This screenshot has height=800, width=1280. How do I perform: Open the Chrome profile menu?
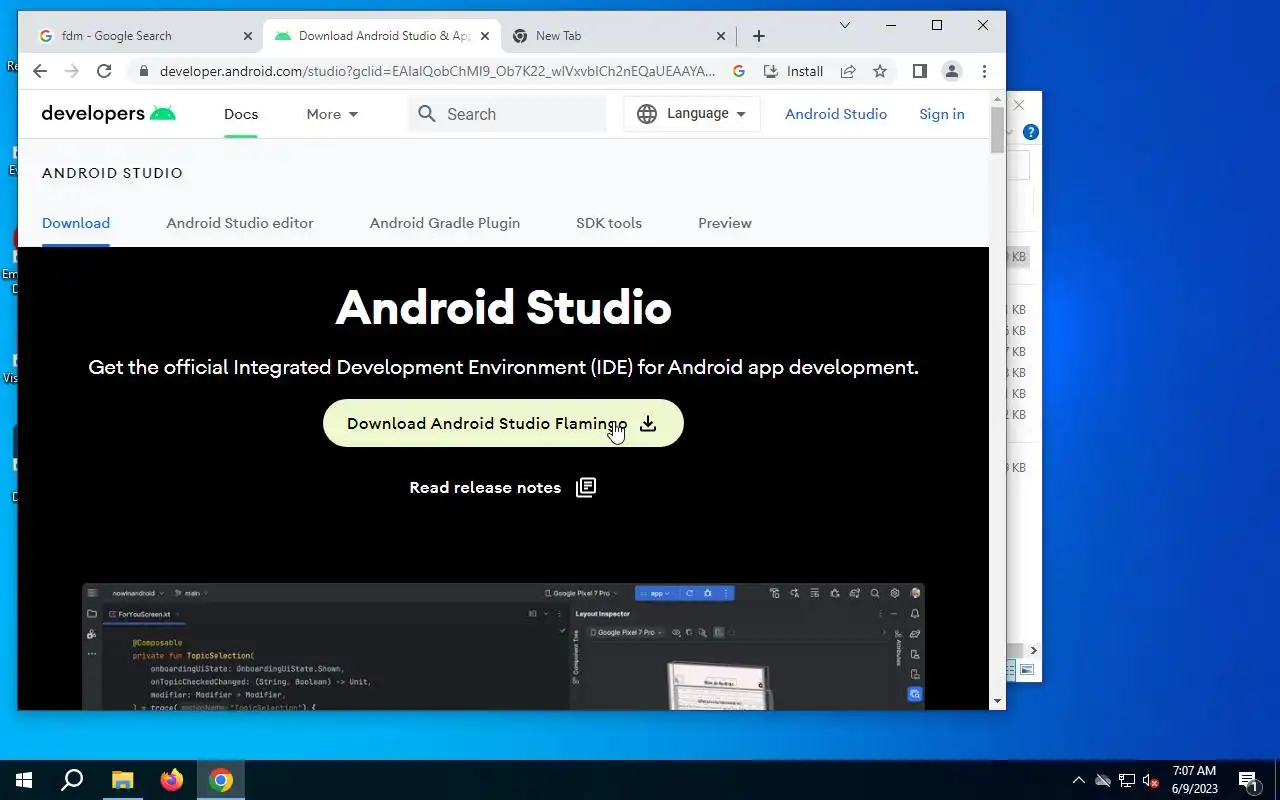[x=952, y=71]
